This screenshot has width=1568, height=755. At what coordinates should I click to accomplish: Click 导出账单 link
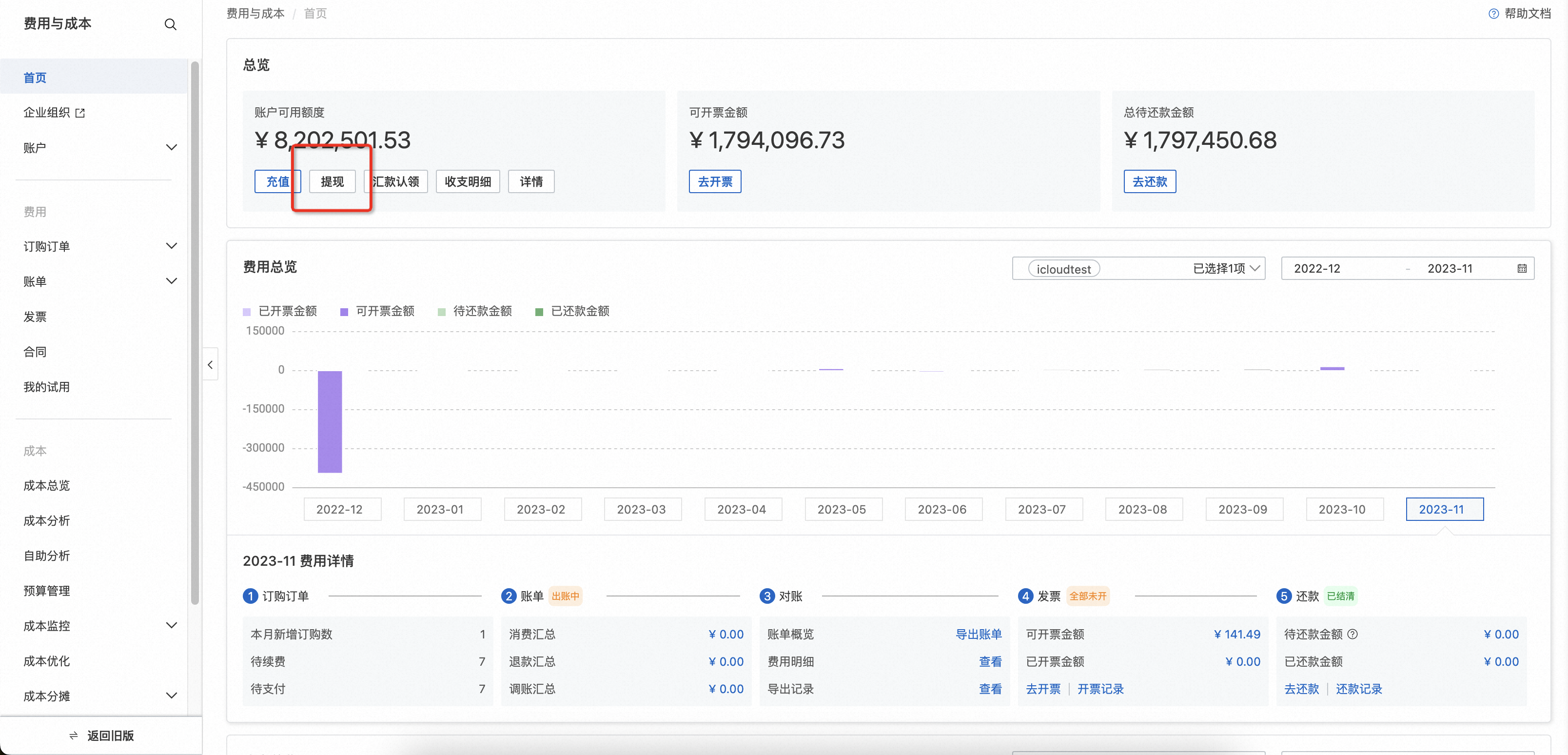point(979,634)
